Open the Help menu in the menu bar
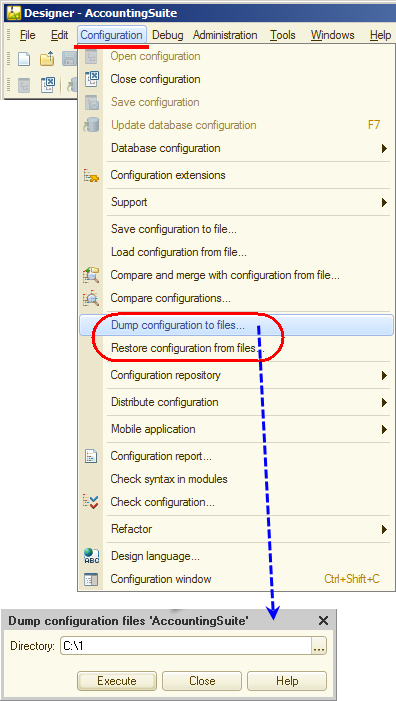The width and height of the screenshot is (396, 701). [380, 35]
